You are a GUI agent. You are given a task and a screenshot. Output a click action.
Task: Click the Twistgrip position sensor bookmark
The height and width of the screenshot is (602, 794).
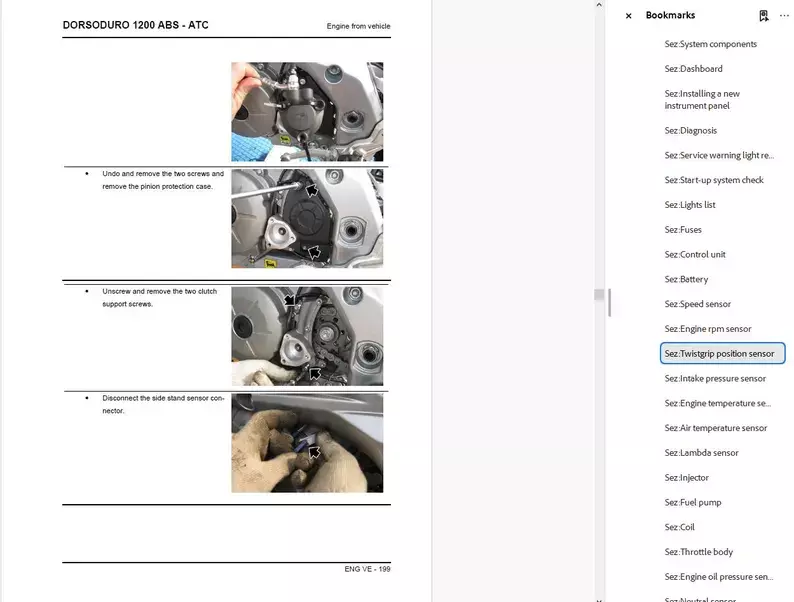(x=719, y=354)
